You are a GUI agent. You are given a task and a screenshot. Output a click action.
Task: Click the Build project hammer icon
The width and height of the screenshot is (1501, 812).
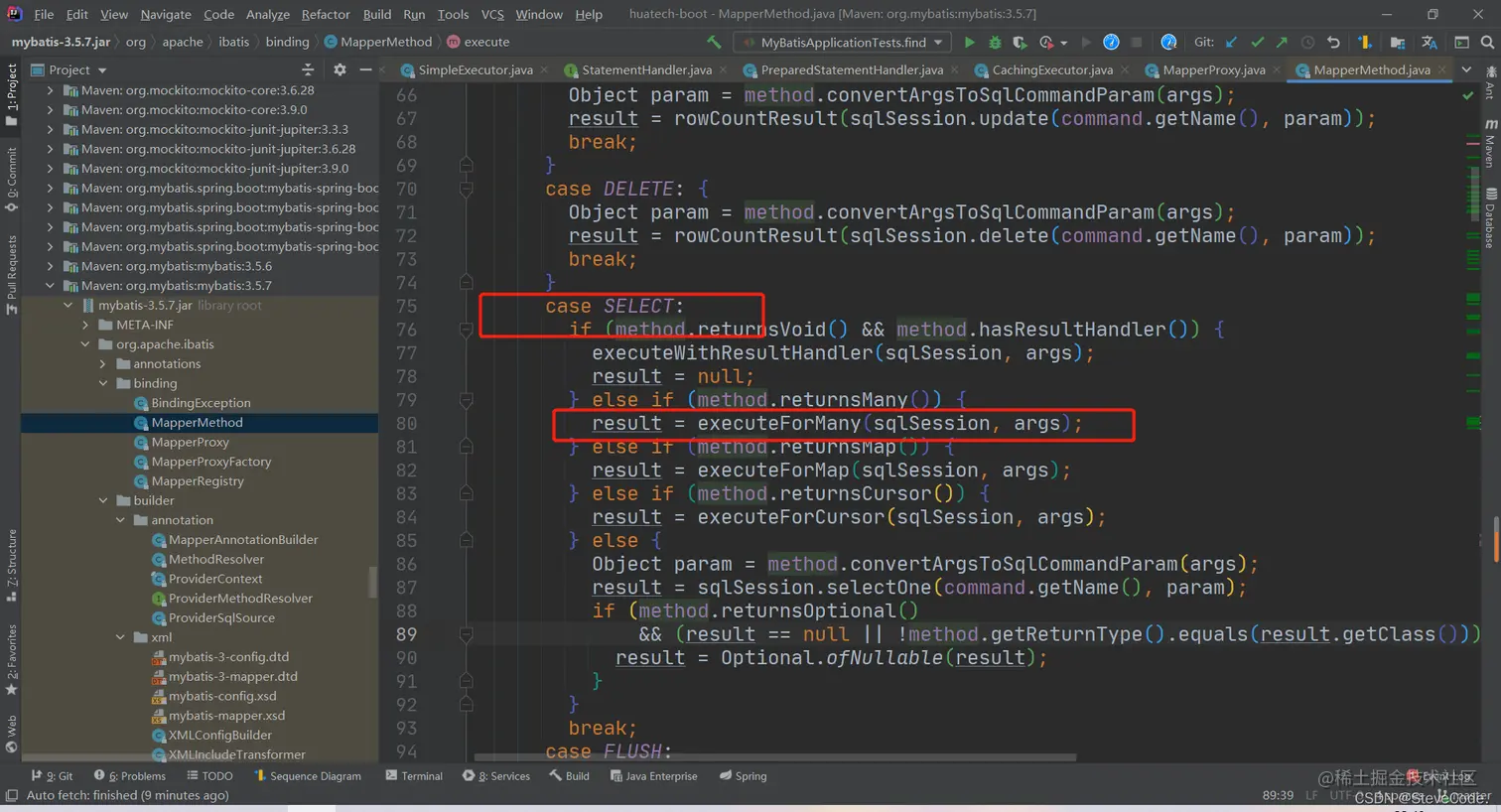click(714, 42)
